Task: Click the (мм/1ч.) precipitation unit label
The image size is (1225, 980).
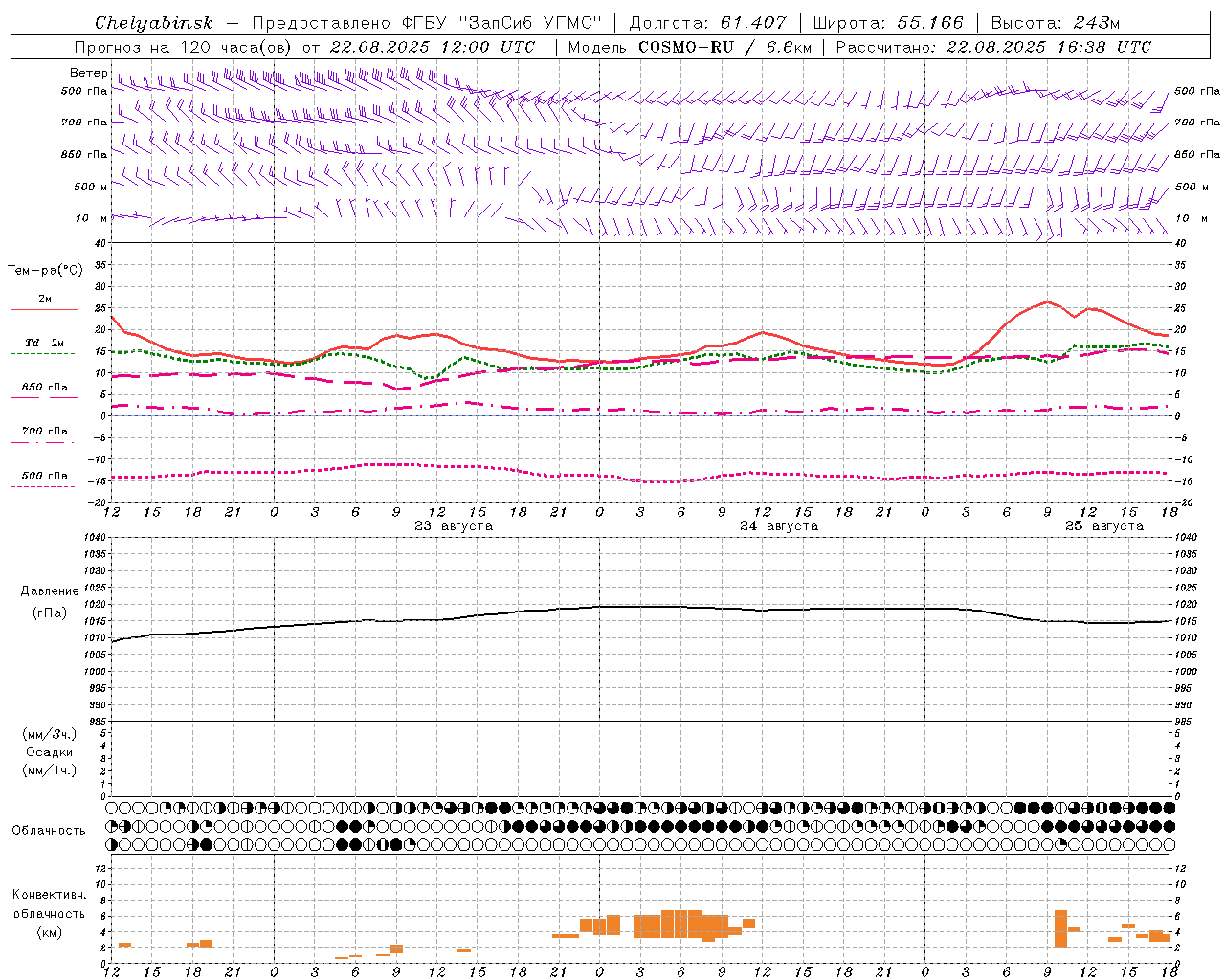Action: [49, 770]
